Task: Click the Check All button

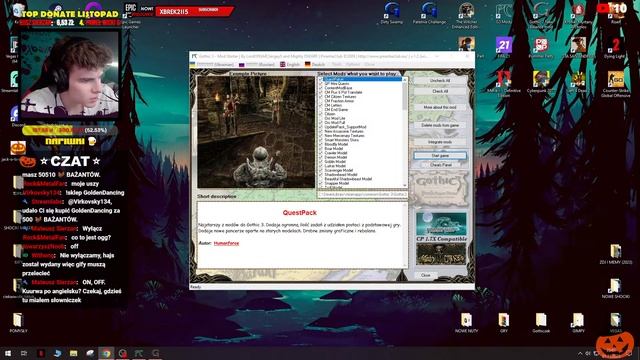Action: 440,91
